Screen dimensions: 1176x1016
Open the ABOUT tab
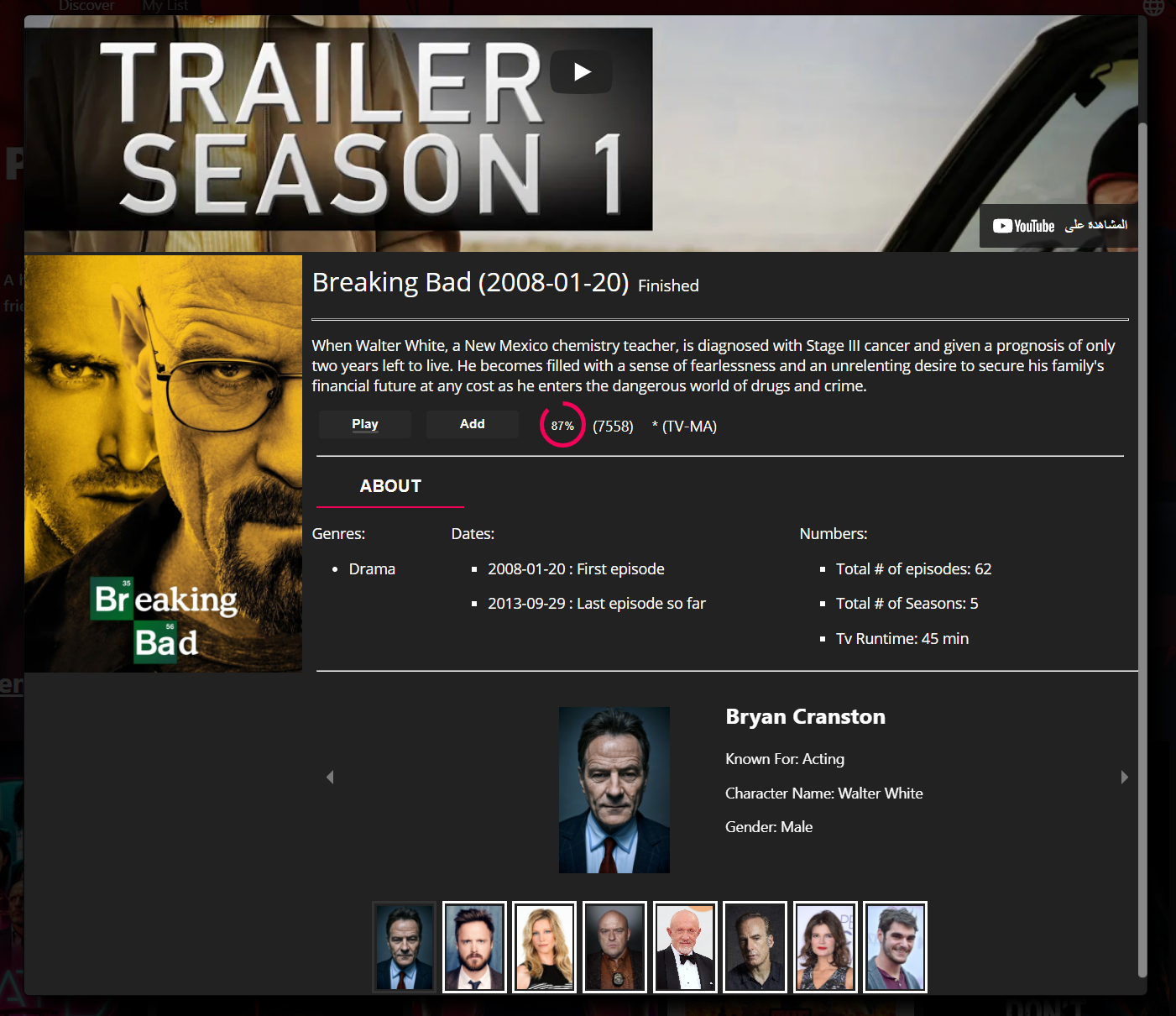click(390, 486)
